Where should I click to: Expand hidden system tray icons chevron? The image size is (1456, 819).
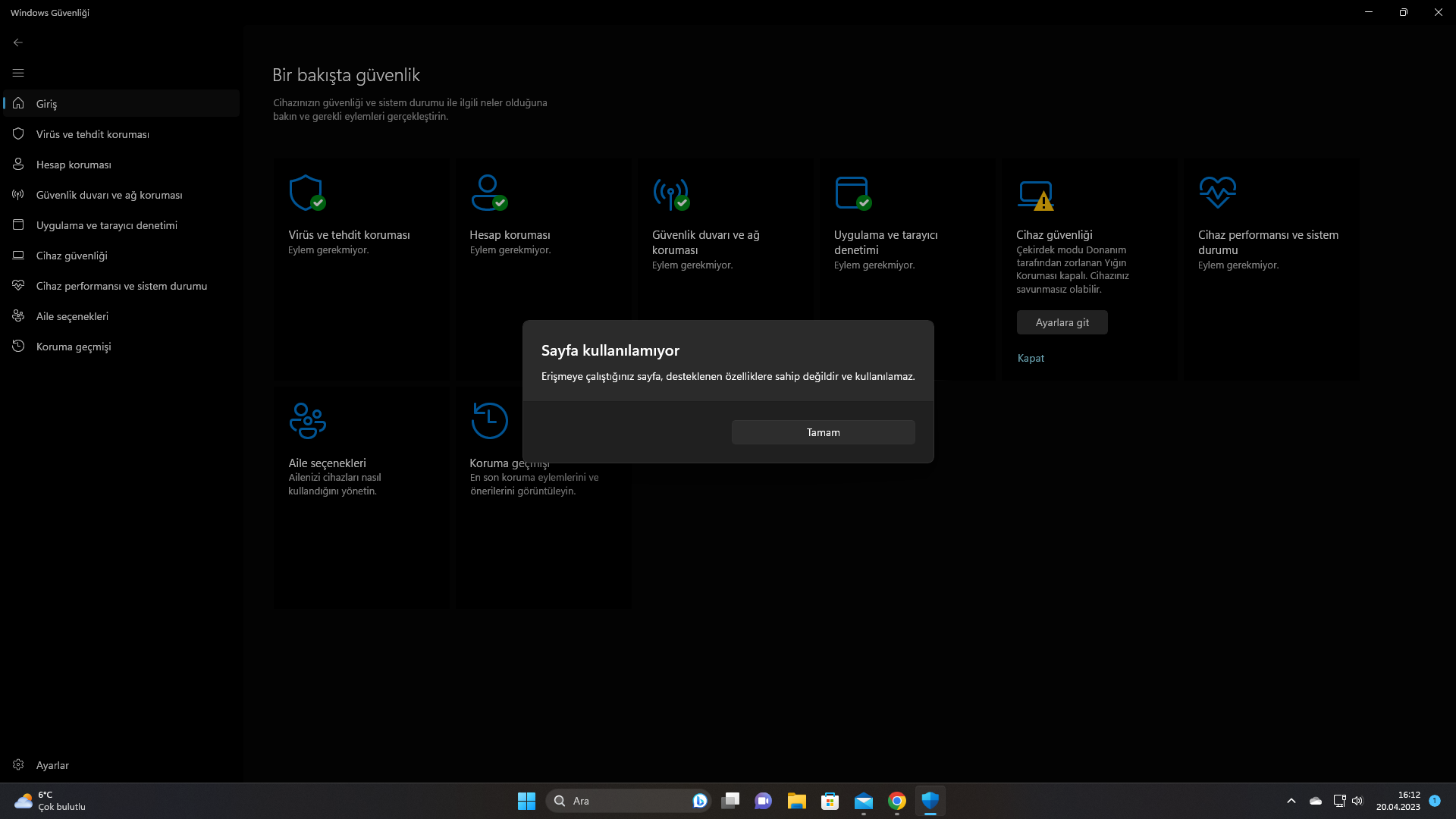click(x=1291, y=801)
